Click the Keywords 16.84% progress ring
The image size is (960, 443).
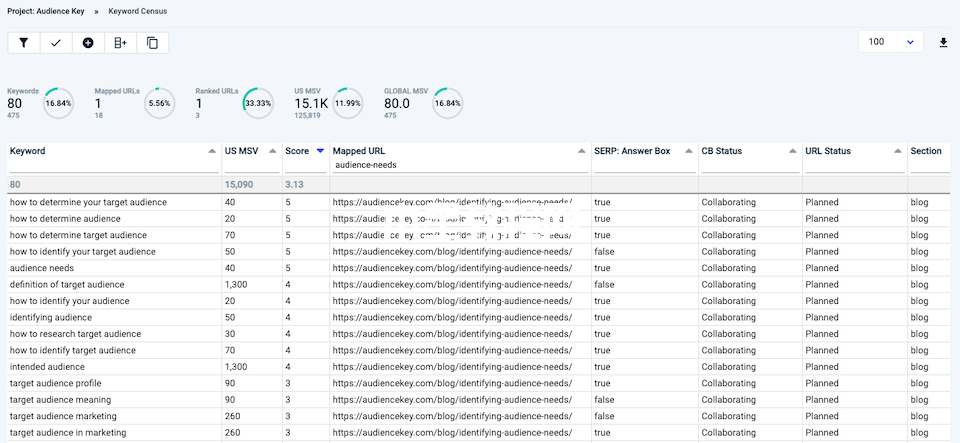(59, 103)
